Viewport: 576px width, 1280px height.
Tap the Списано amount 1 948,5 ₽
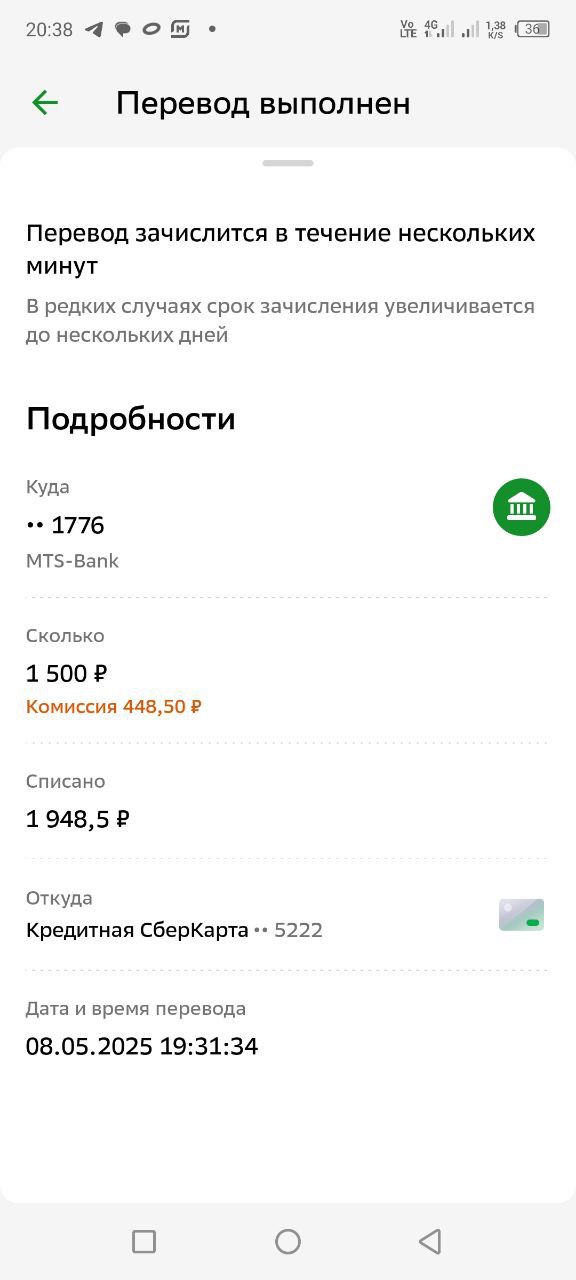(78, 819)
